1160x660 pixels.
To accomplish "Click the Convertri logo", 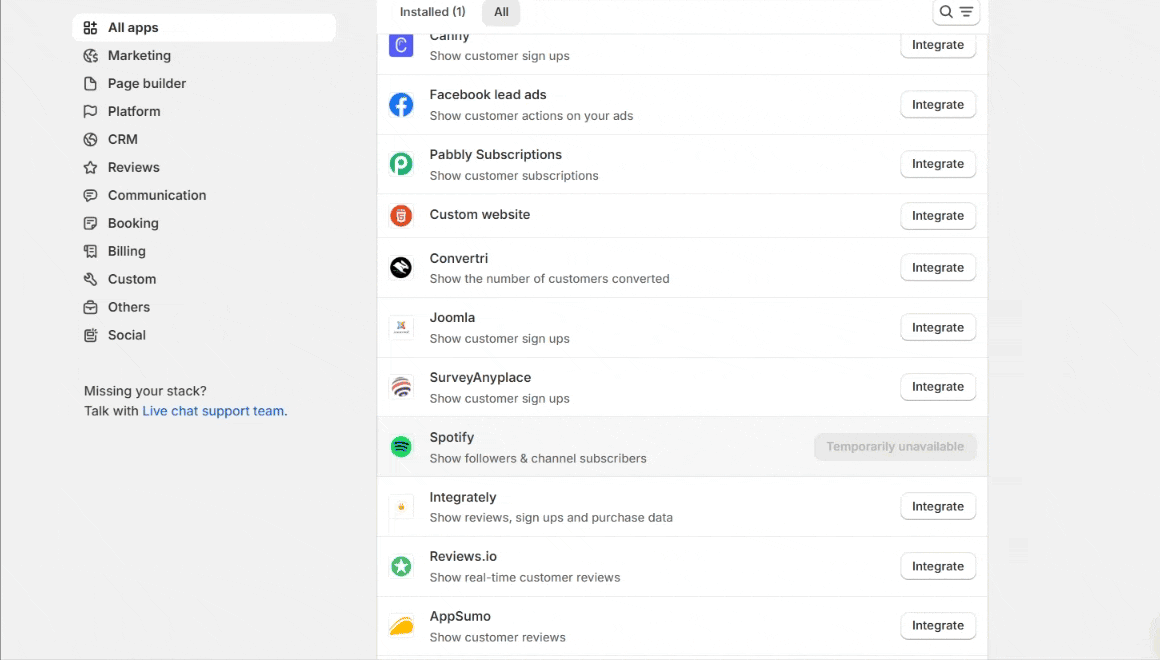I will pyautogui.click(x=401, y=267).
